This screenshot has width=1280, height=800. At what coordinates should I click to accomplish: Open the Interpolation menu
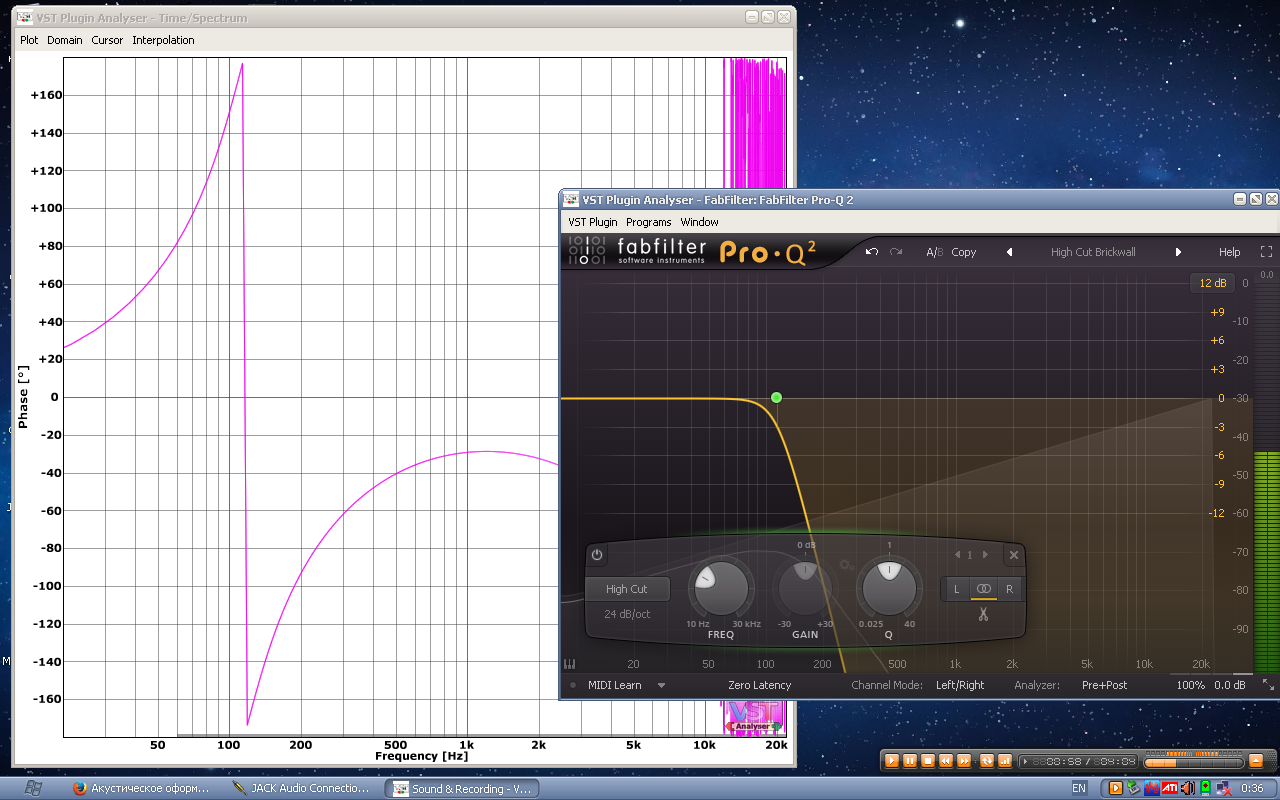pos(163,40)
